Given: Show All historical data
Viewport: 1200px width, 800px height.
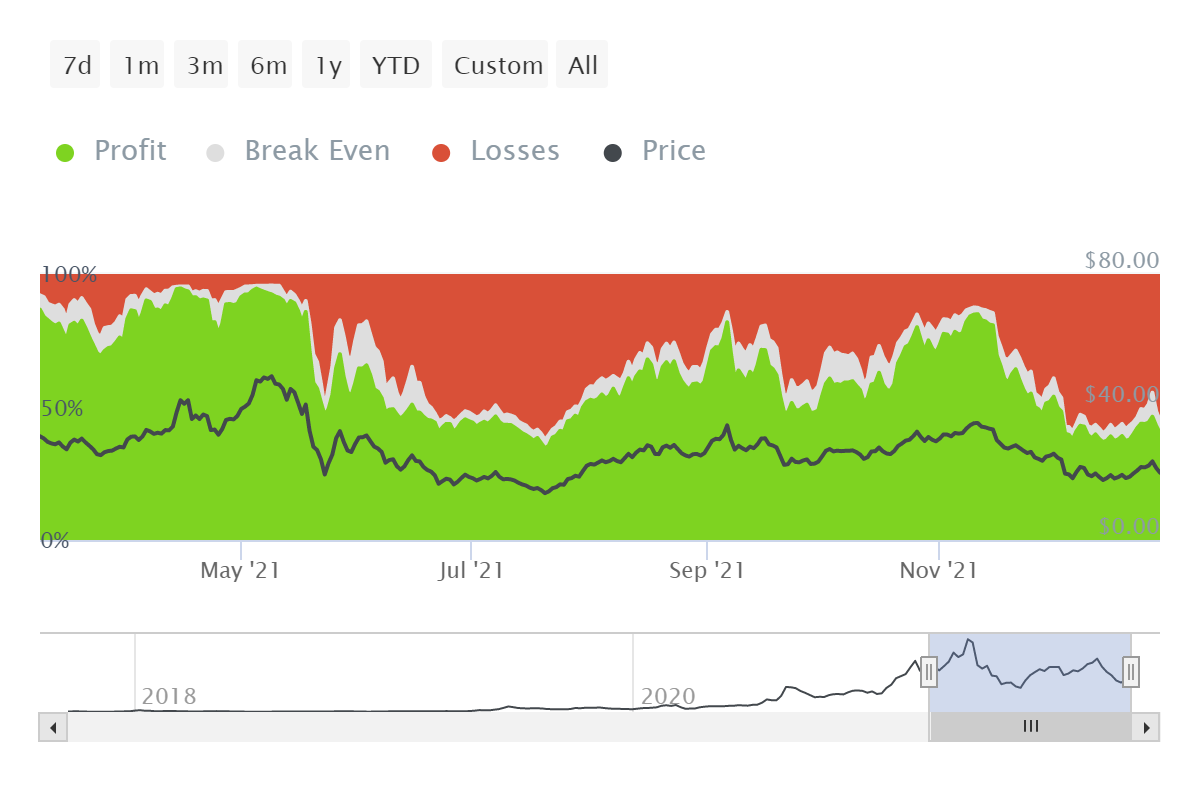Looking at the screenshot, I should [x=583, y=65].
